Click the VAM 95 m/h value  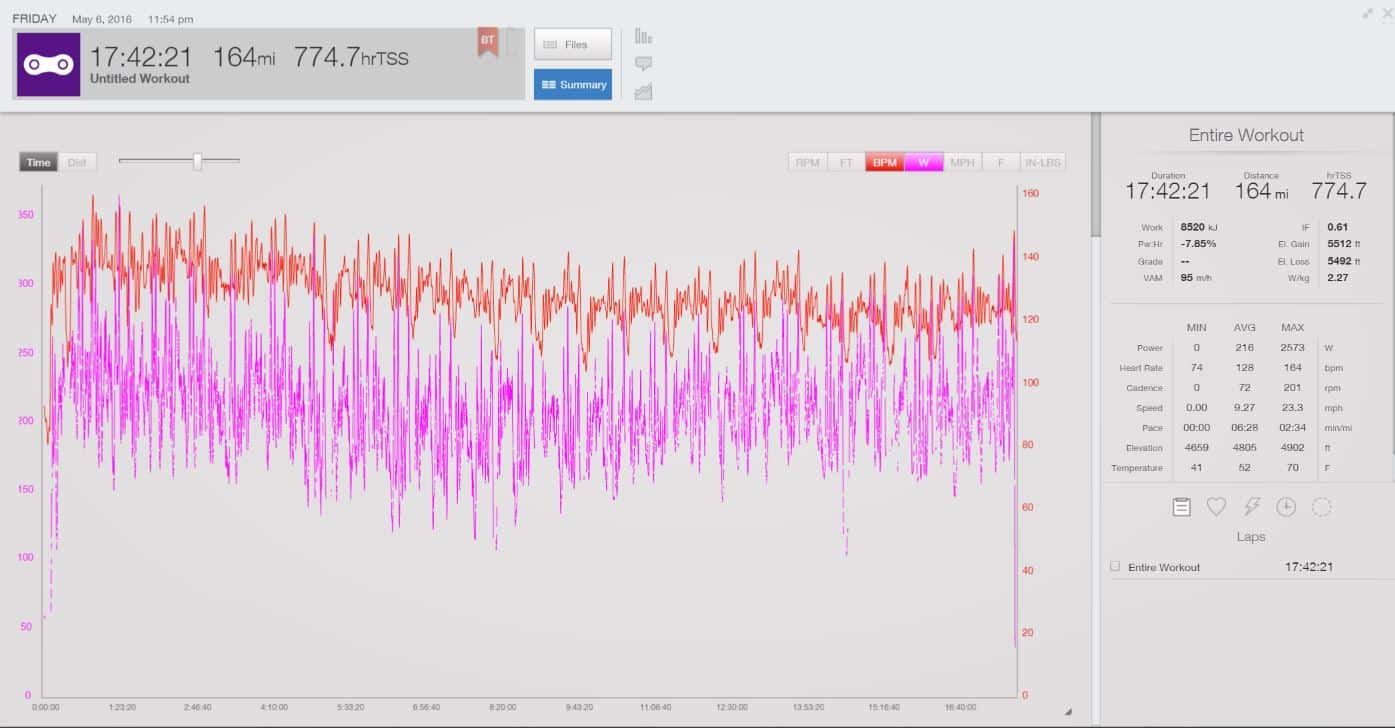[1195, 277]
